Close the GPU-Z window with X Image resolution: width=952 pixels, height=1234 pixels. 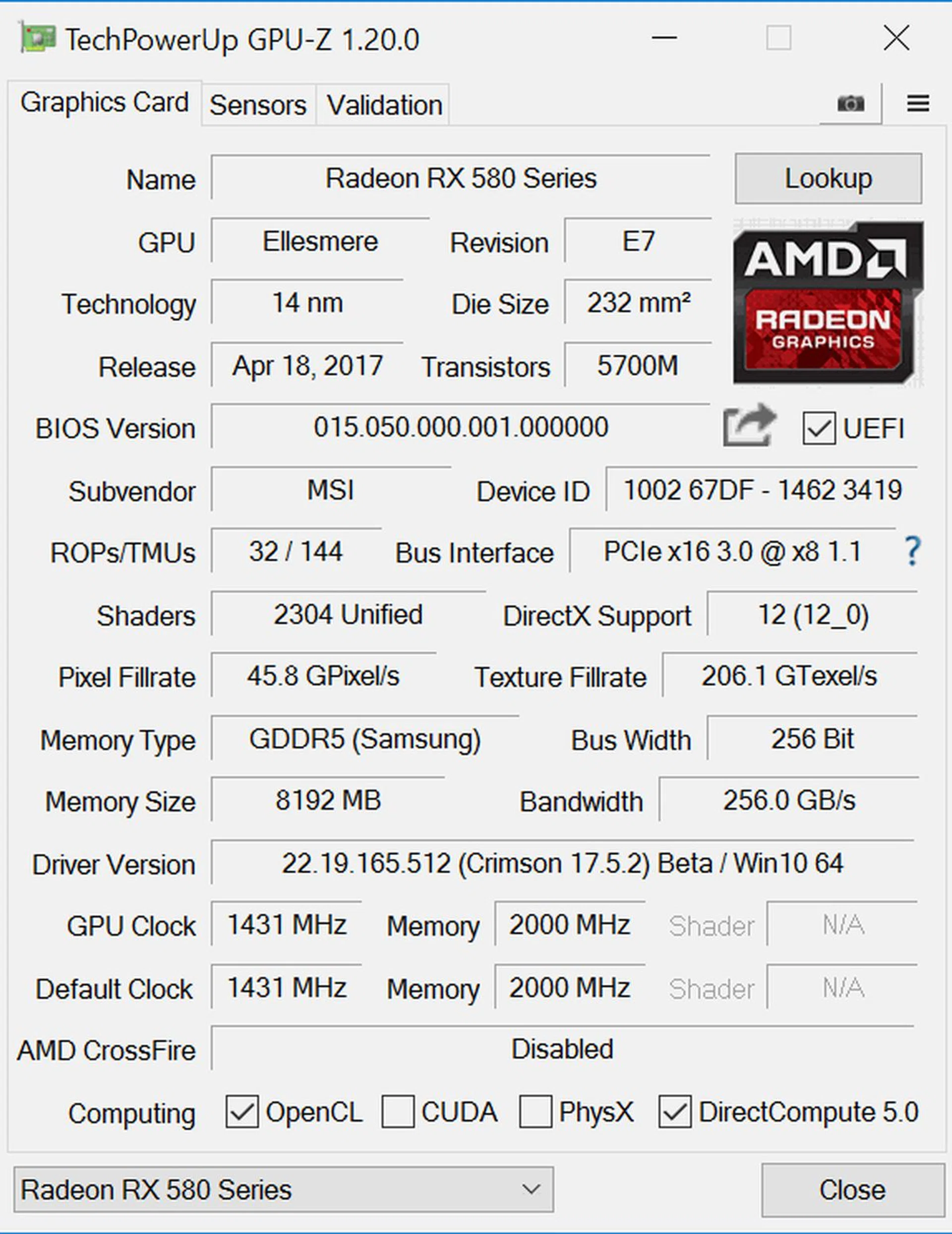click(x=896, y=39)
